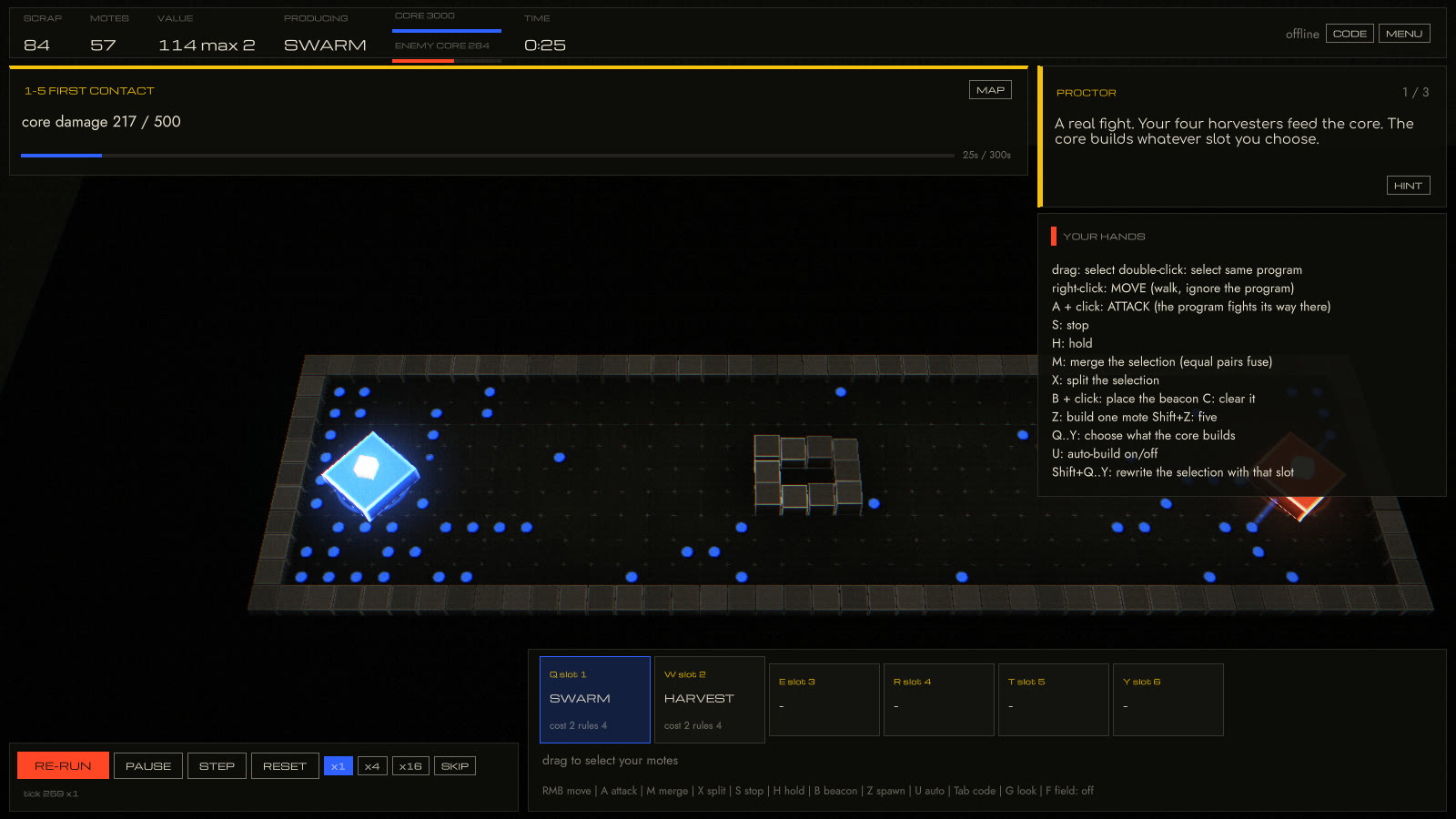Click the F field: off hint
The height and width of the screenshot is (819, 1456).
[1069, 791]
